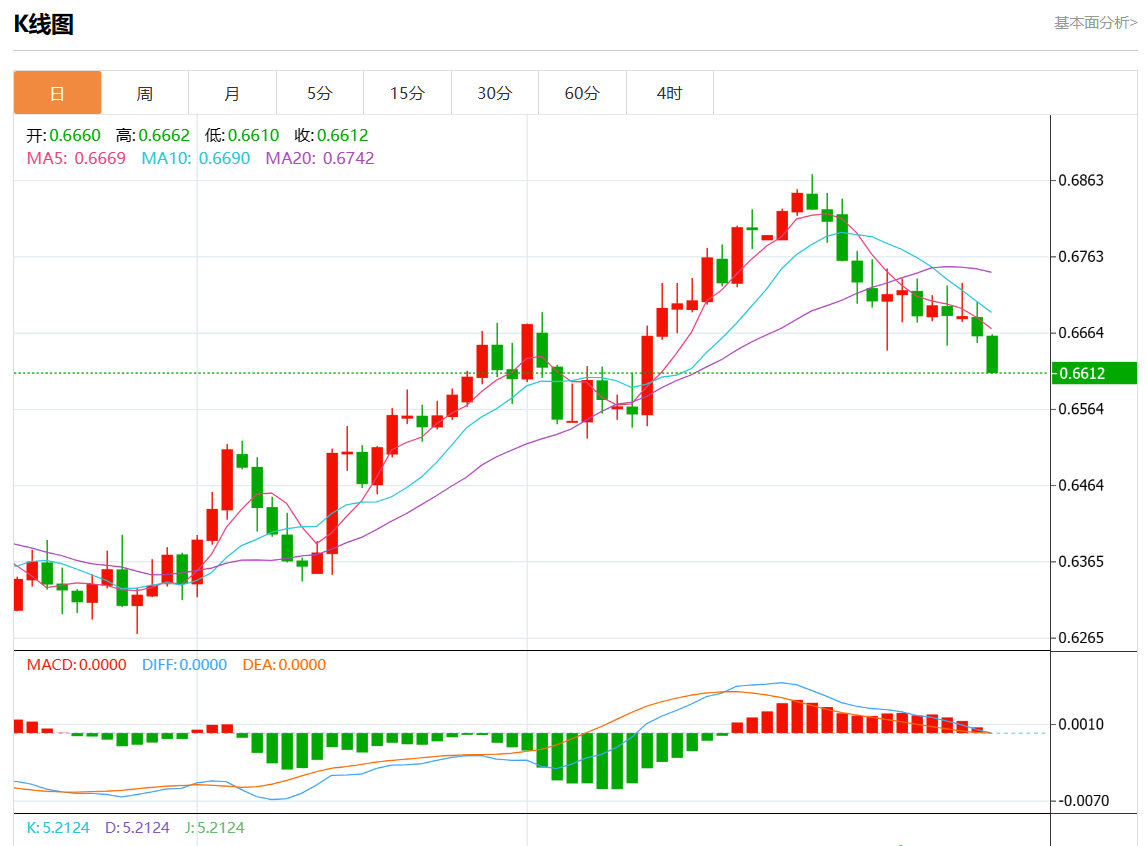Switch to the 5分 interval tab

tap(319, 93)
